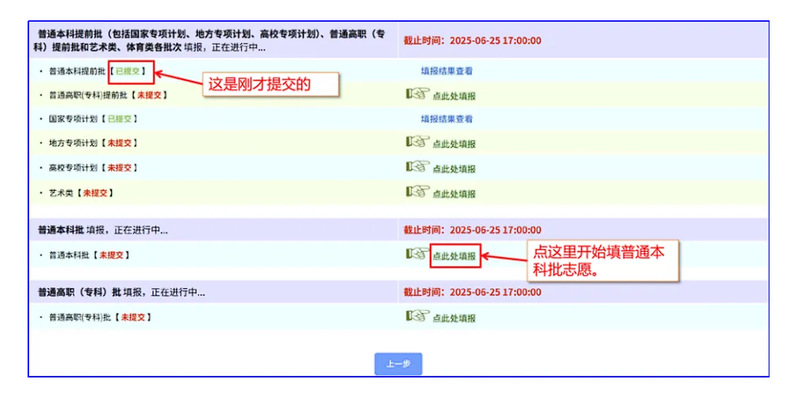798x414 pixels.
Task: Click 点此处填报 link for 普通高职(专科)提前批
Action: pos(454,96)
